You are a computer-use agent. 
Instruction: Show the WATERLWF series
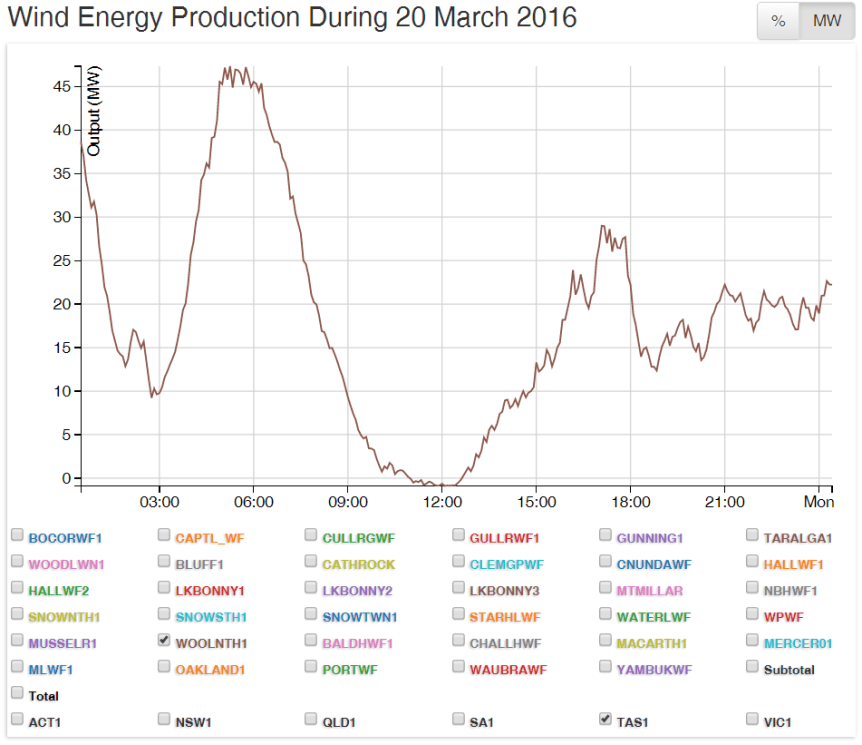coord(606,614)
